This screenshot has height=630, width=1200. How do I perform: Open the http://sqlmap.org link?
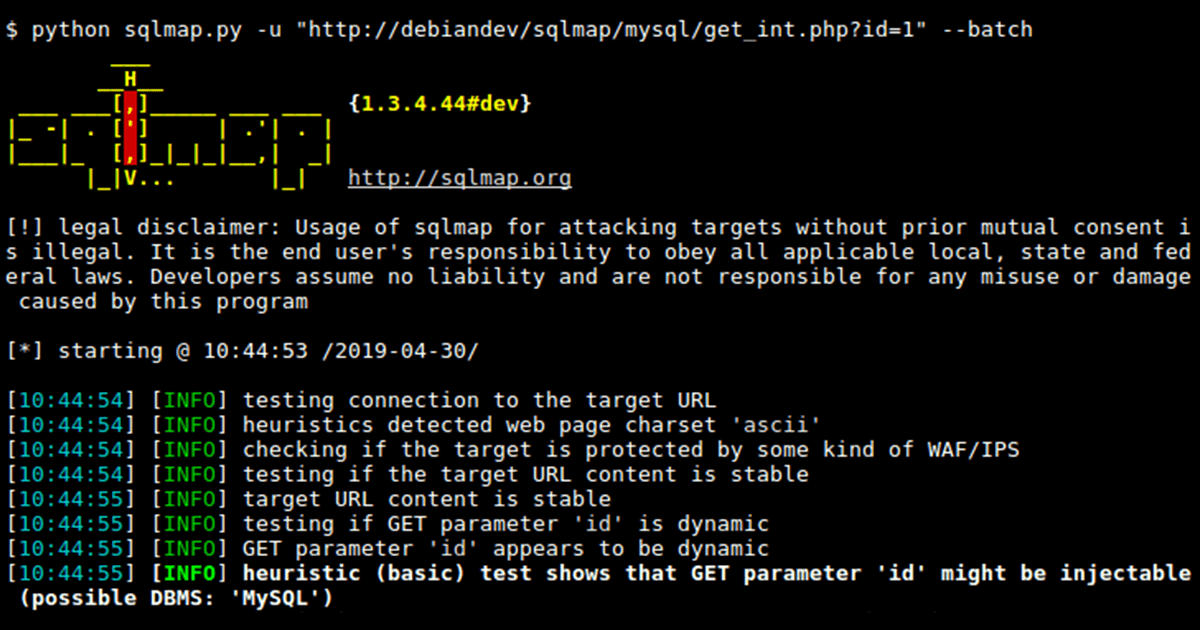tap(460, 179)
